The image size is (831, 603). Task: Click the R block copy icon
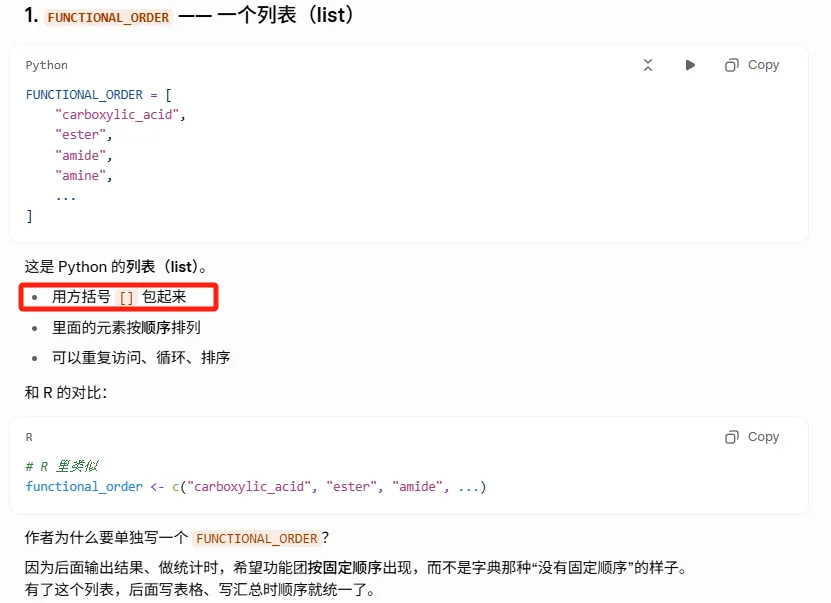tap(731, 437)
